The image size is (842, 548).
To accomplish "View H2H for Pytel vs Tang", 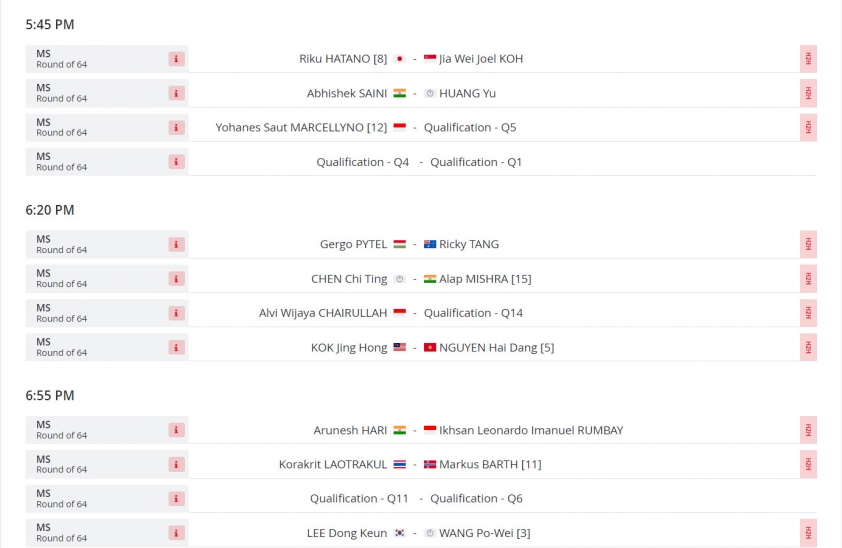I will 808,245.
